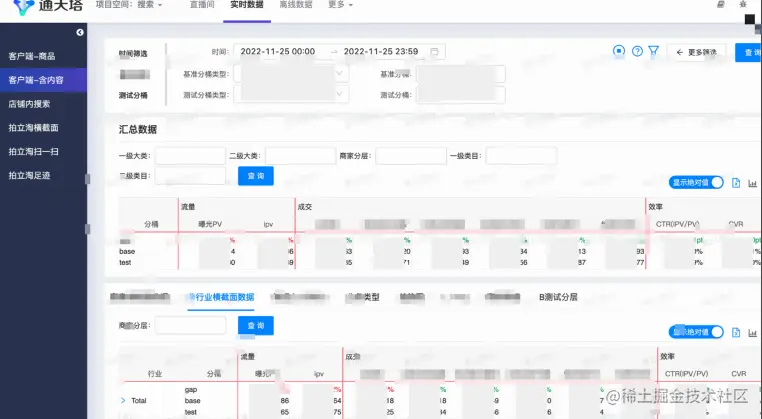Open 基准分桶类型 dropdown
Screen dimensions: 762x419
tap(291, 74)
